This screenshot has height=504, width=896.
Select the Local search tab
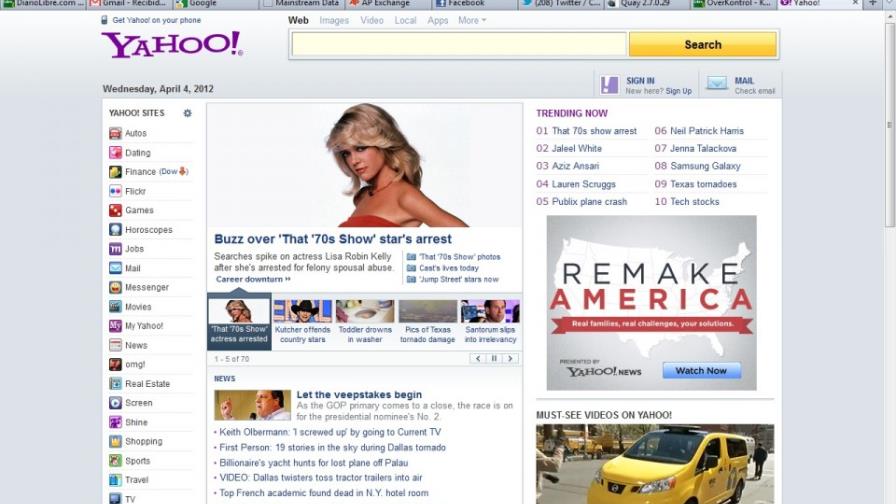[x=405, y=20]
